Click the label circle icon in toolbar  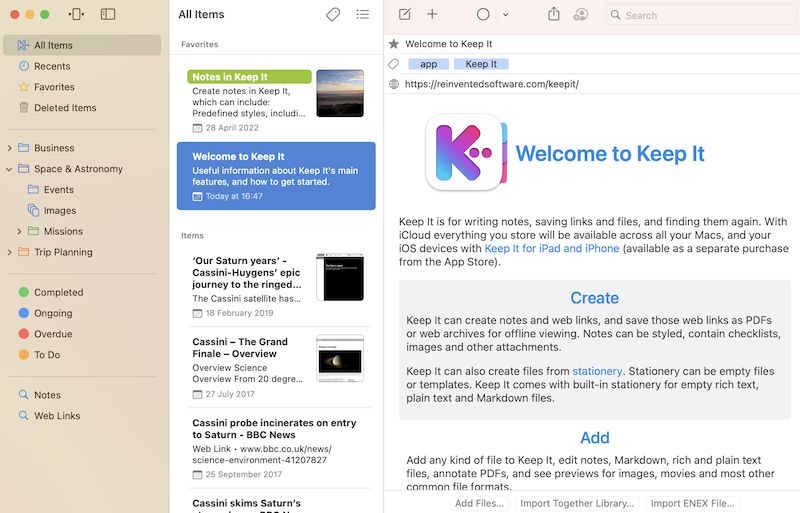coord(483,14)
